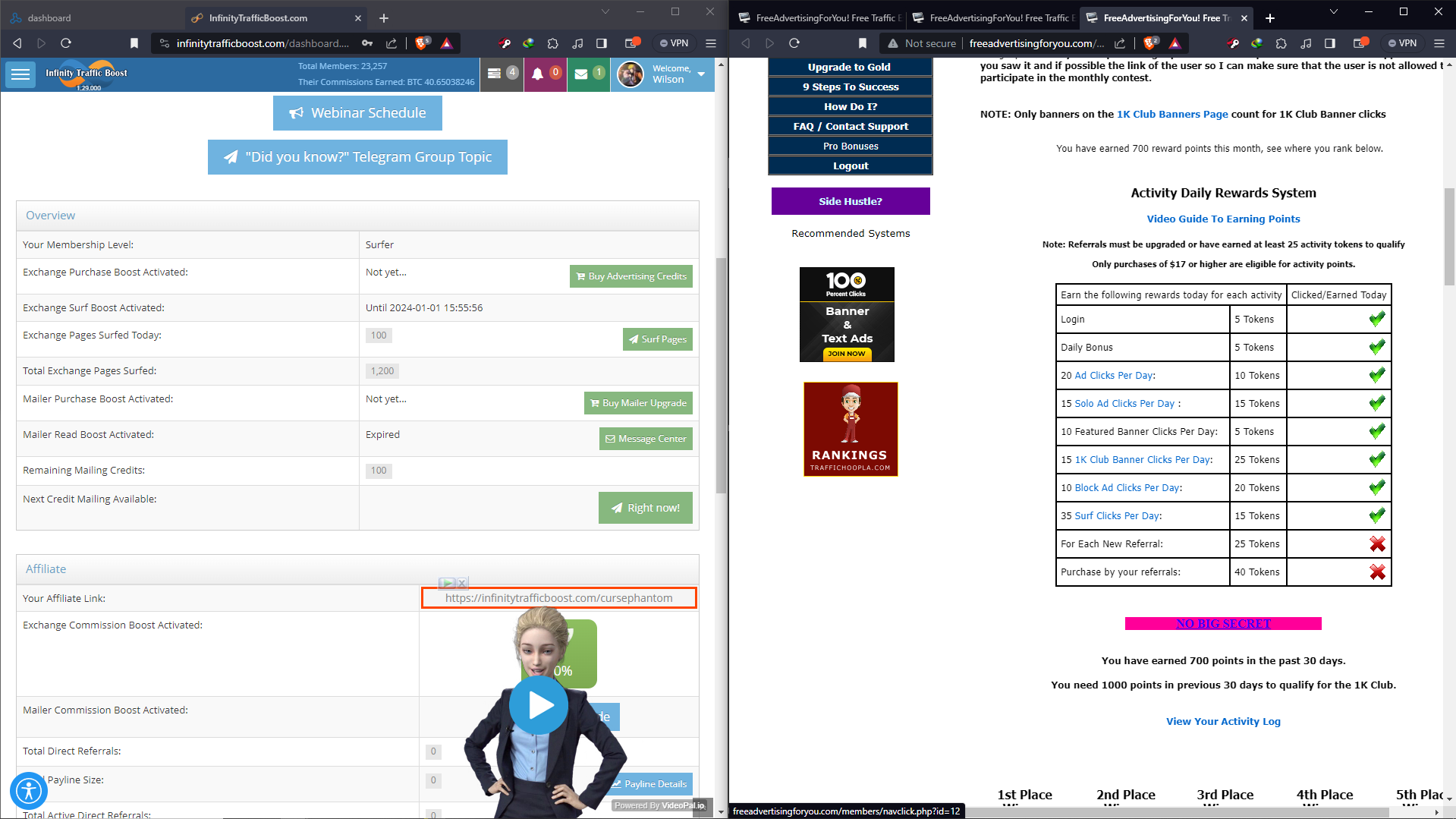Play the VideoPal avatar video
The image size is (1456, 819).
click(539, 705)
